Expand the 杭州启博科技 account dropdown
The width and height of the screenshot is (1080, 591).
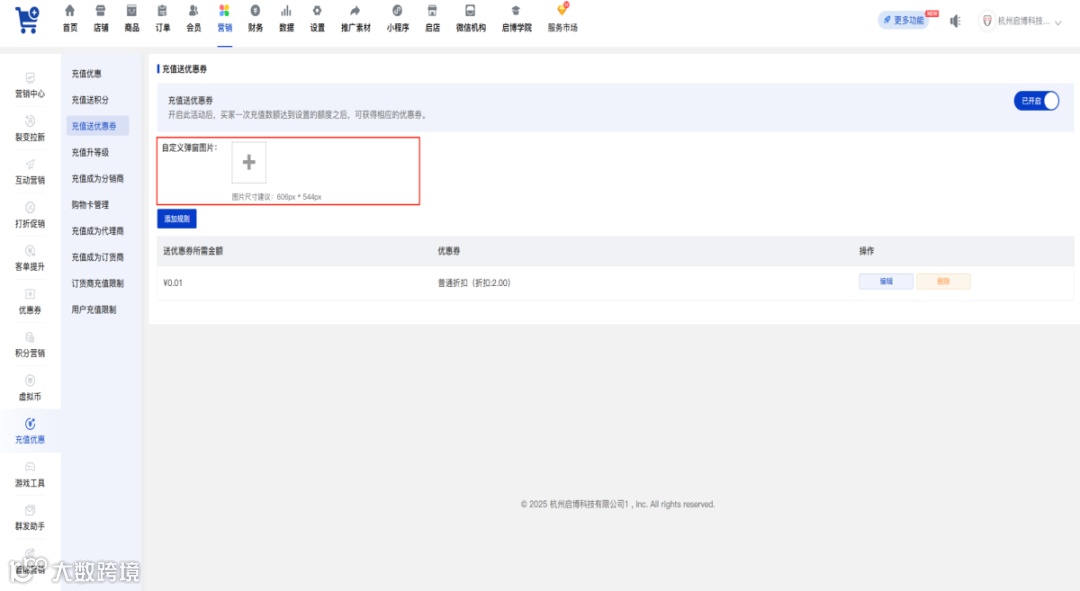(1023, 21)
